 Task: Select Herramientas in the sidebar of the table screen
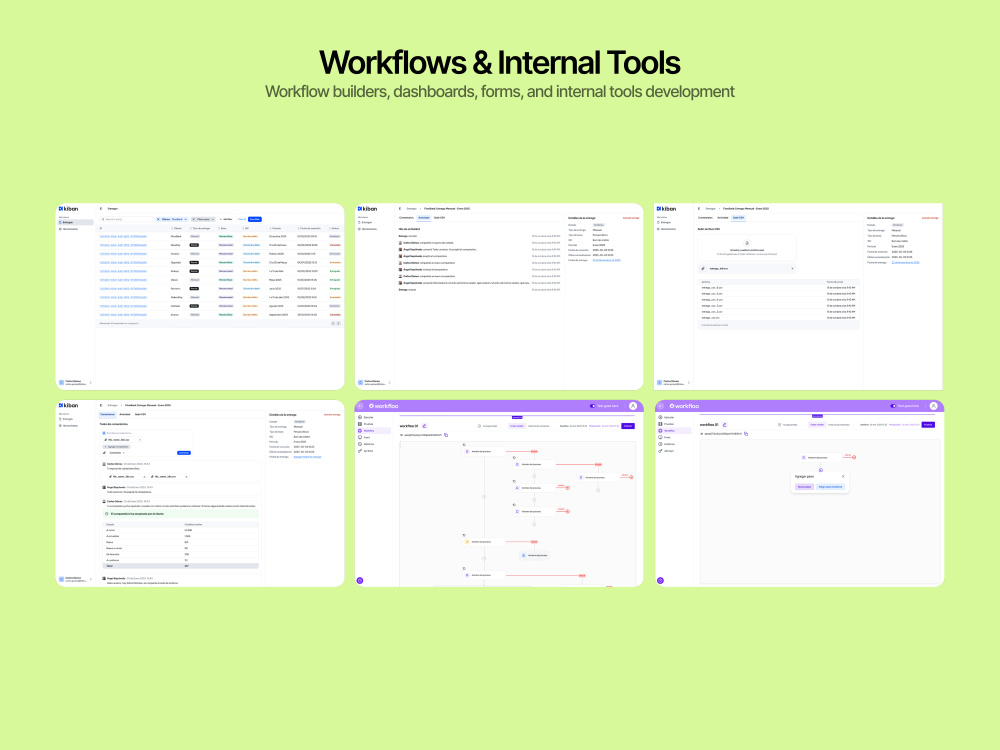(x=76, y=229)
